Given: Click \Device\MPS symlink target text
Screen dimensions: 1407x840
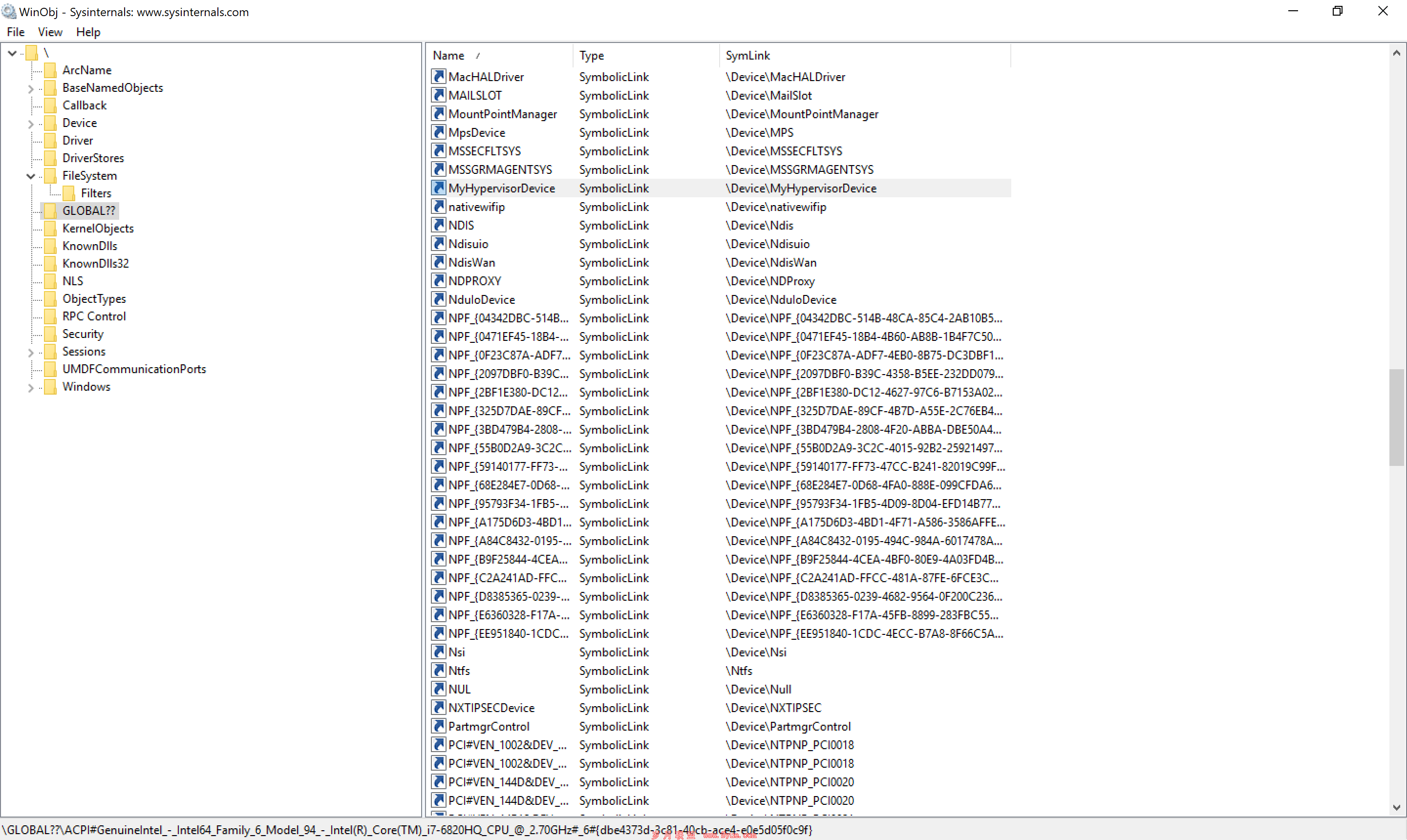Looking at the screenshot, I should [759, 132].
